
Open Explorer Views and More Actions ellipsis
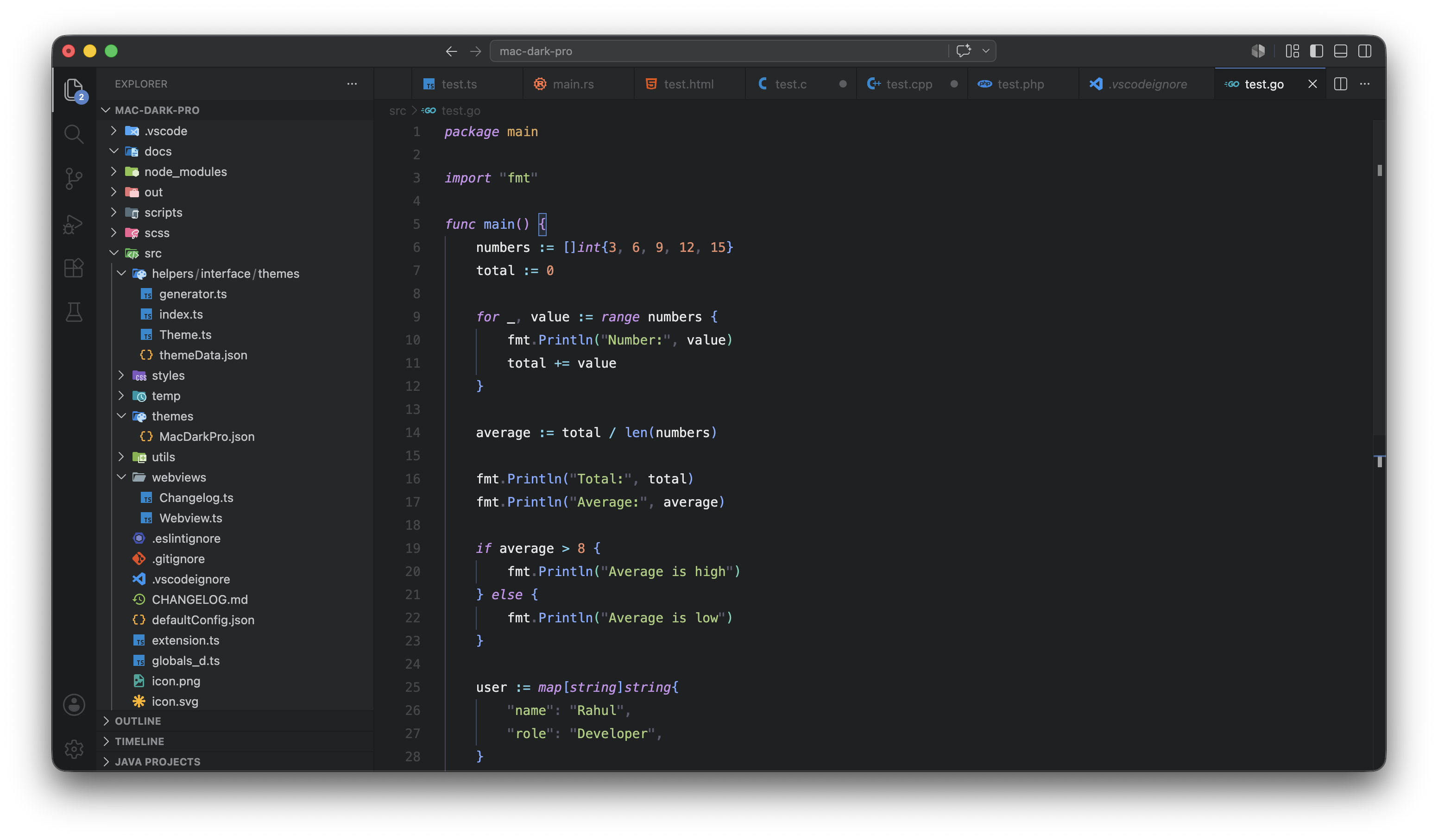click(x=352, y=84)
